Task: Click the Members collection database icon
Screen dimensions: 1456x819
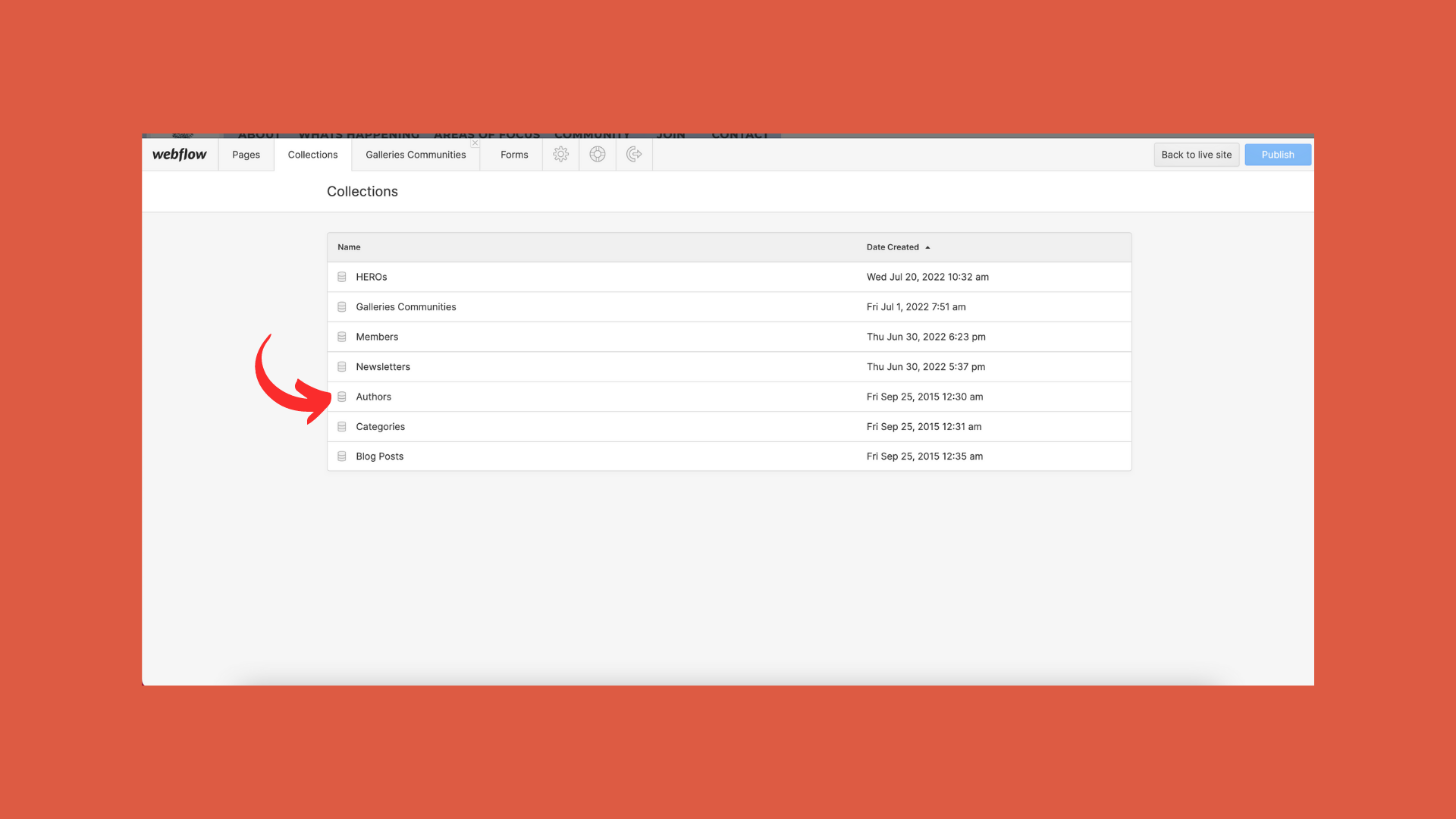Action: pyautogui.click(x=342, y=337)
